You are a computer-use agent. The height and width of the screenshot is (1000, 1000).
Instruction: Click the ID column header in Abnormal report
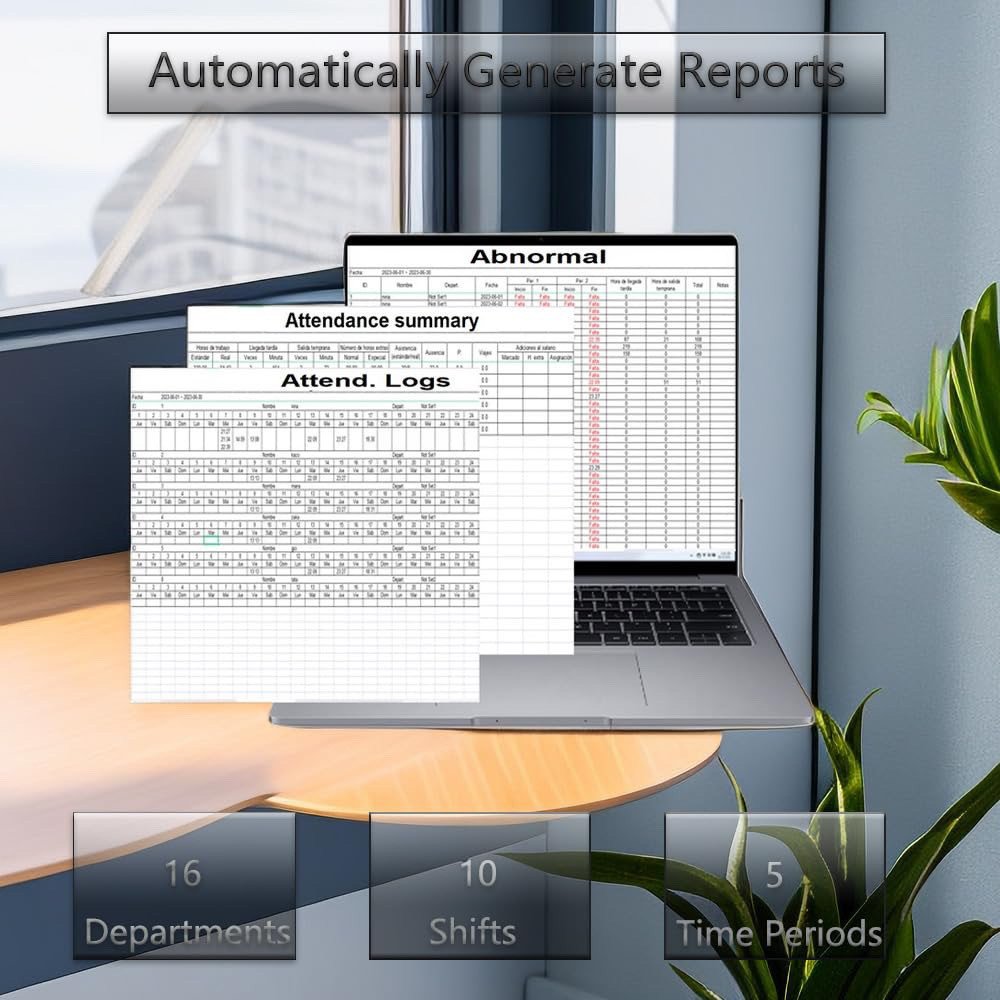pos(364,285)
